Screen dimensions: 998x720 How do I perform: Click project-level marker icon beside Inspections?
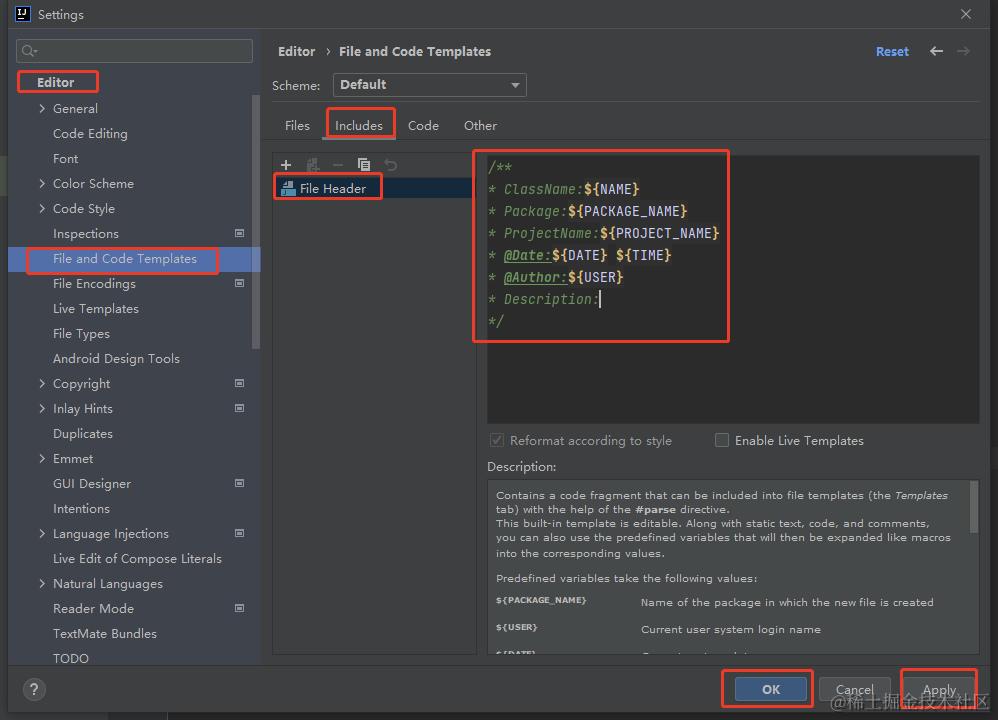tap(239, 233)
